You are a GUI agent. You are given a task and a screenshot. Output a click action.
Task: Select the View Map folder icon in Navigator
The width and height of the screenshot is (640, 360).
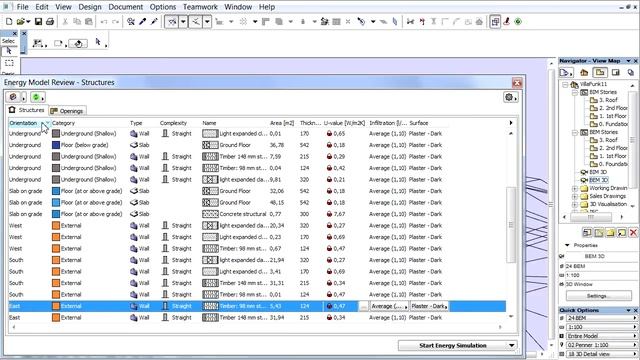coord(600,73)
